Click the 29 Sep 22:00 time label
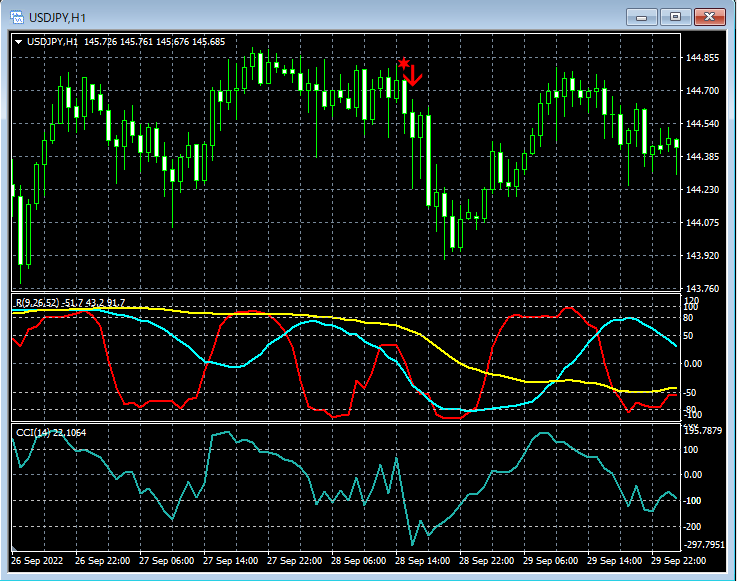Image resolution: width=738 pixels, height=581 pixels. tap(679, 561)
